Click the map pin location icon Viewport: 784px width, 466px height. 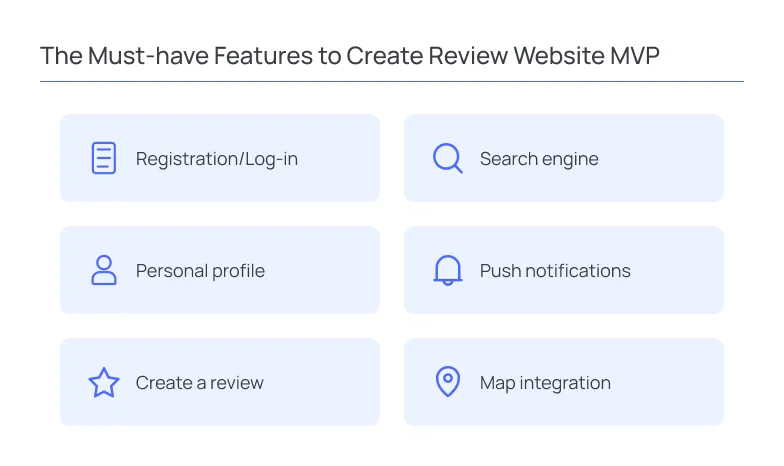pos(448,382)
